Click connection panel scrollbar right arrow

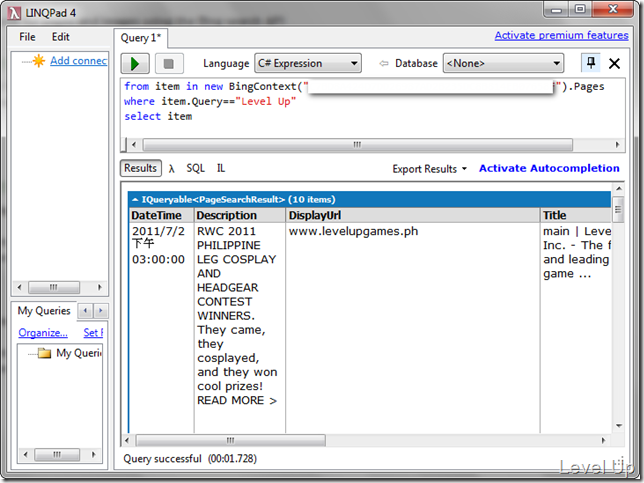(99, 287)
